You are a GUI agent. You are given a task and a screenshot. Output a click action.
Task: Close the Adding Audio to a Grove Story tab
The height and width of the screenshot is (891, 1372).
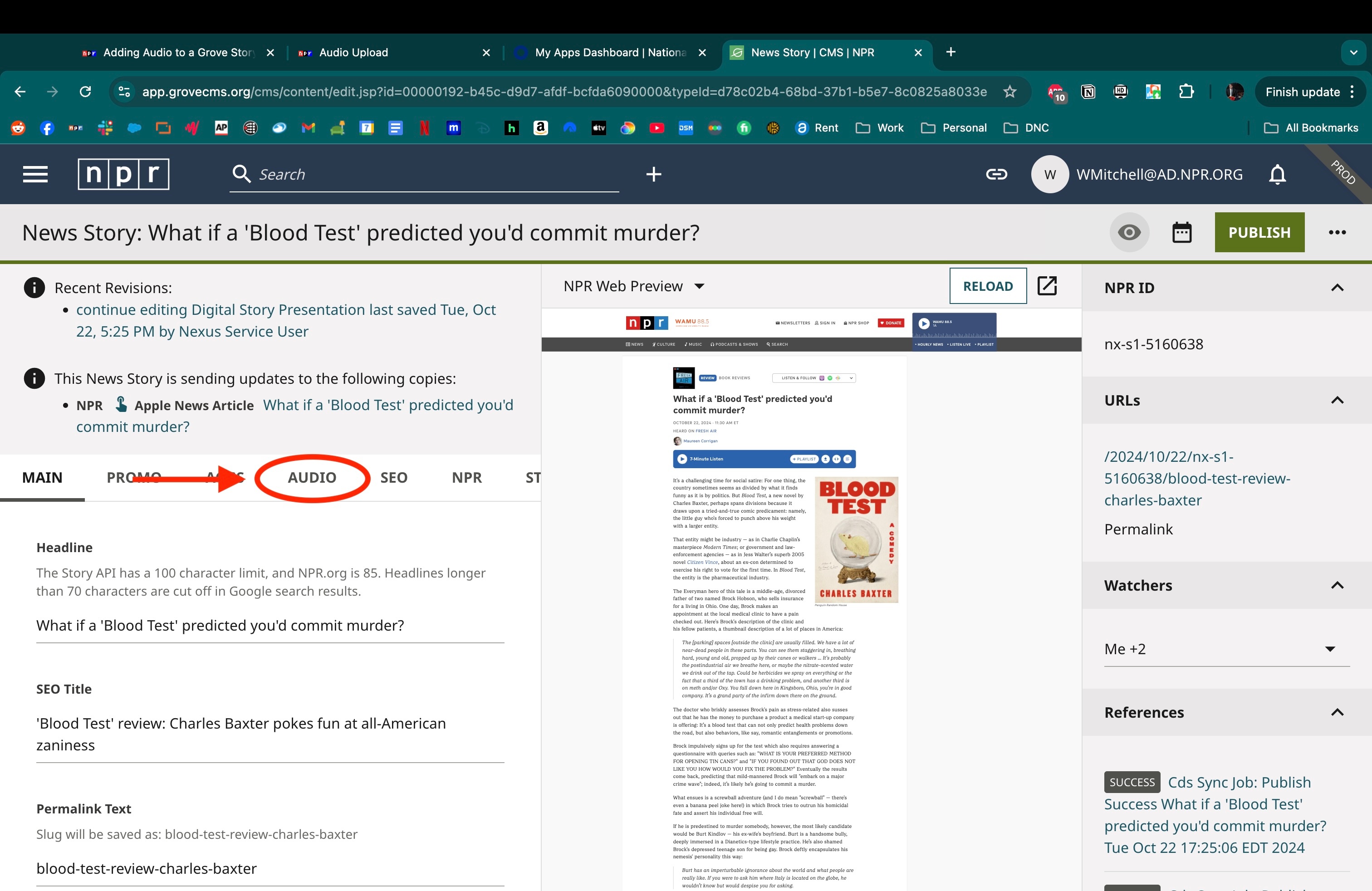coord(270,53)
